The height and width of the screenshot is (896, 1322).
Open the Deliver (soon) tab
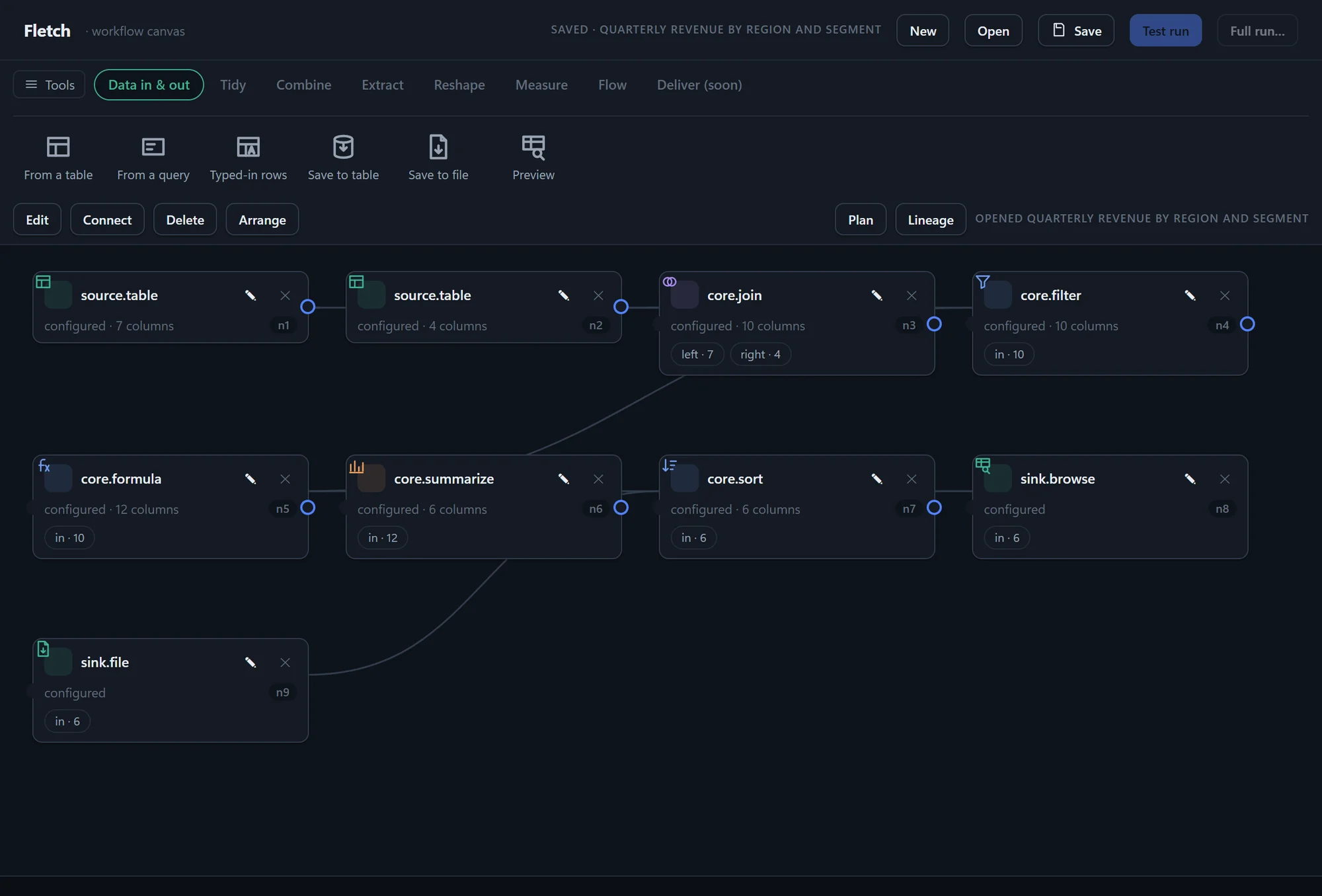(699, 85)
